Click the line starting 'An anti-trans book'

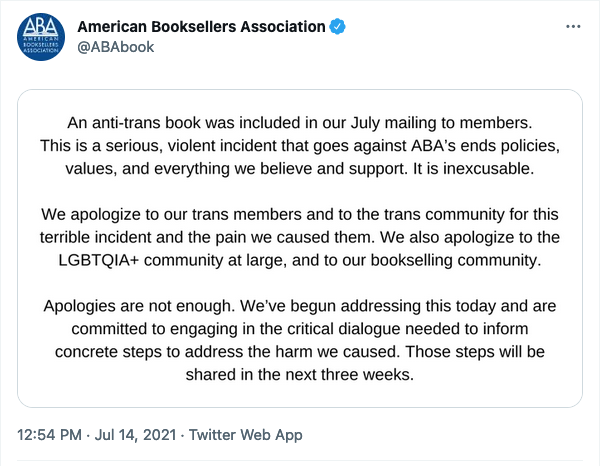pos(300,123)
